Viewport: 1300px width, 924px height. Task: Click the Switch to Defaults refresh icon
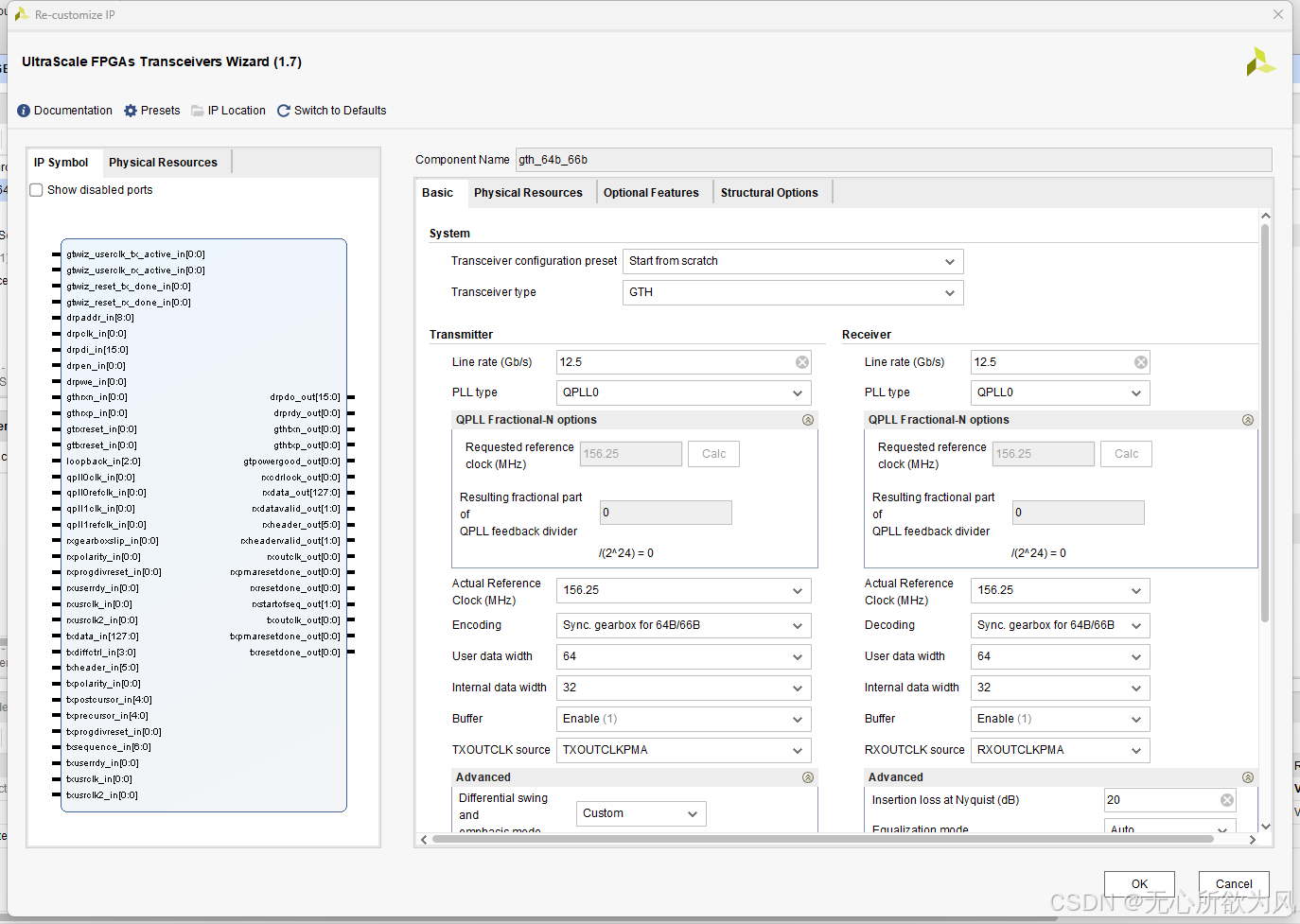tap(284, 111)
